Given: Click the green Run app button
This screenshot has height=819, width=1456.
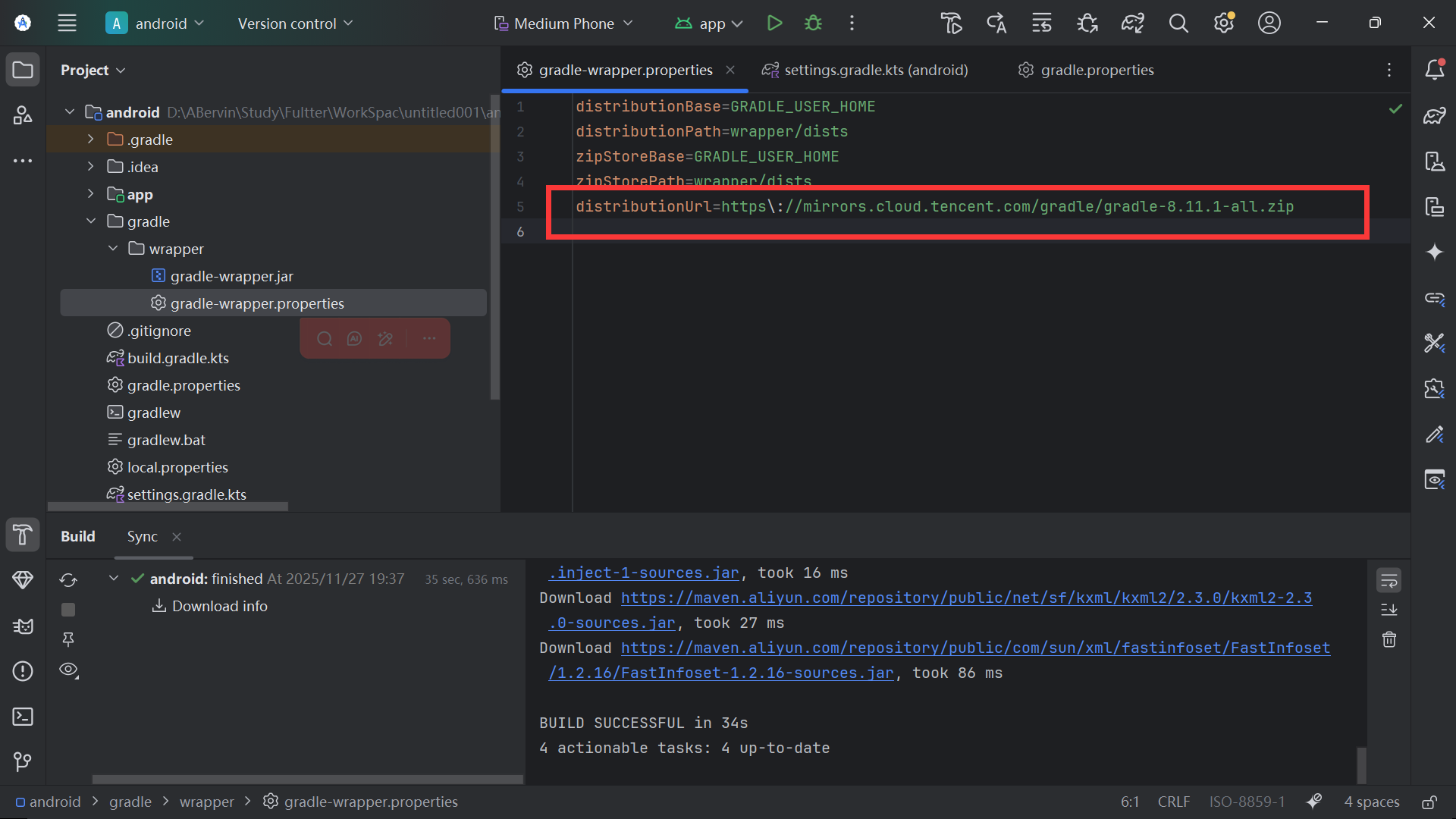Looking at the screenshot, I should (x=774, y=24).
